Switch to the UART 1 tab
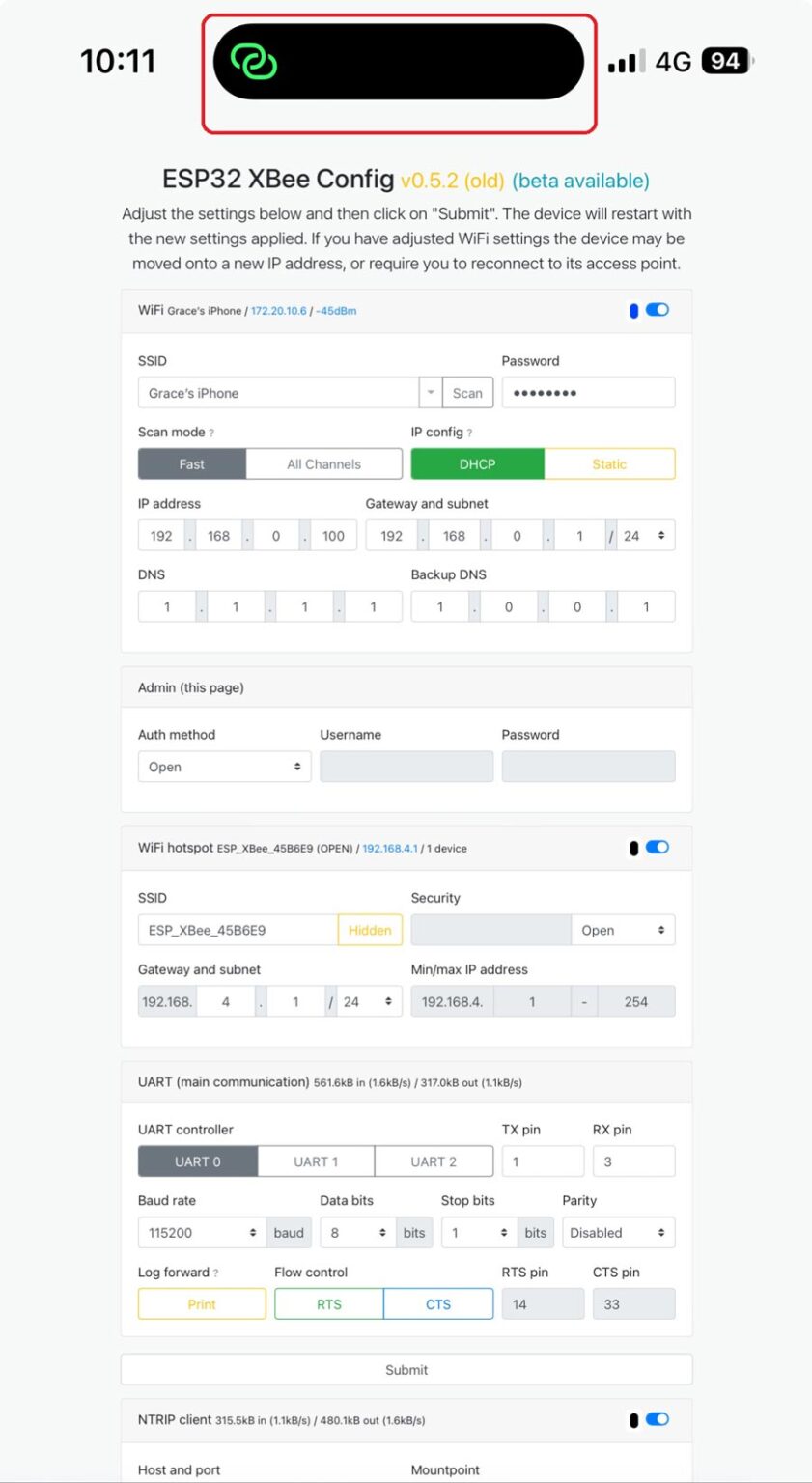Viewport: 812px width, 1483px height. (x=316, y=1161)
